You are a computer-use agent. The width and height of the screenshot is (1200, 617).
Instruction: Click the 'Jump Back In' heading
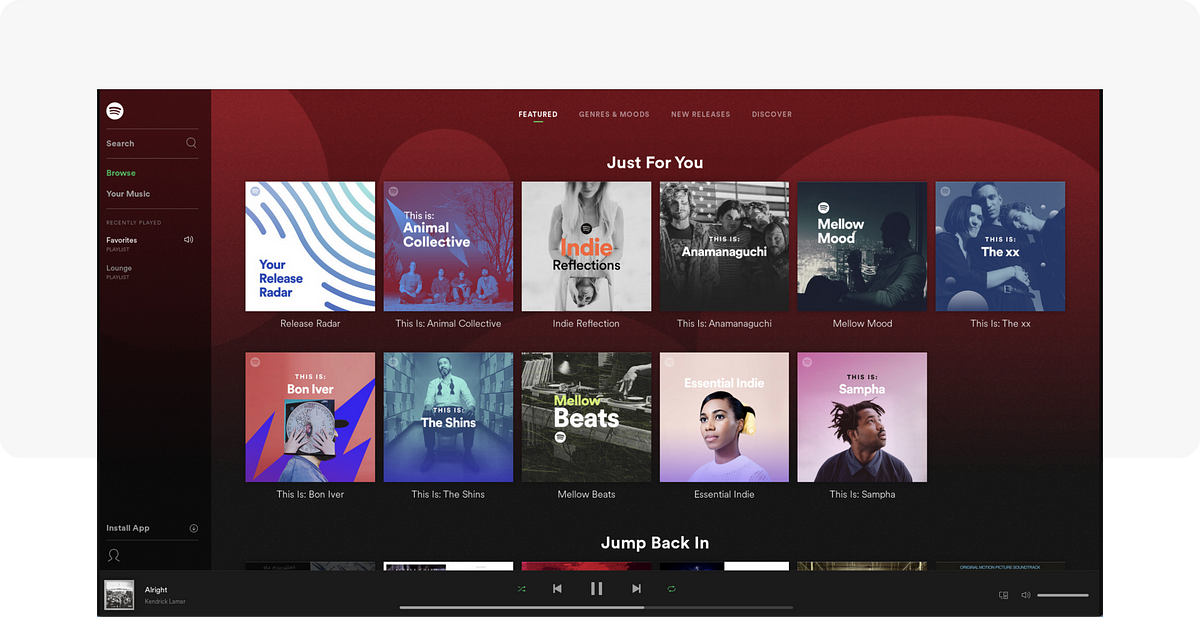[x=655, y=543]
